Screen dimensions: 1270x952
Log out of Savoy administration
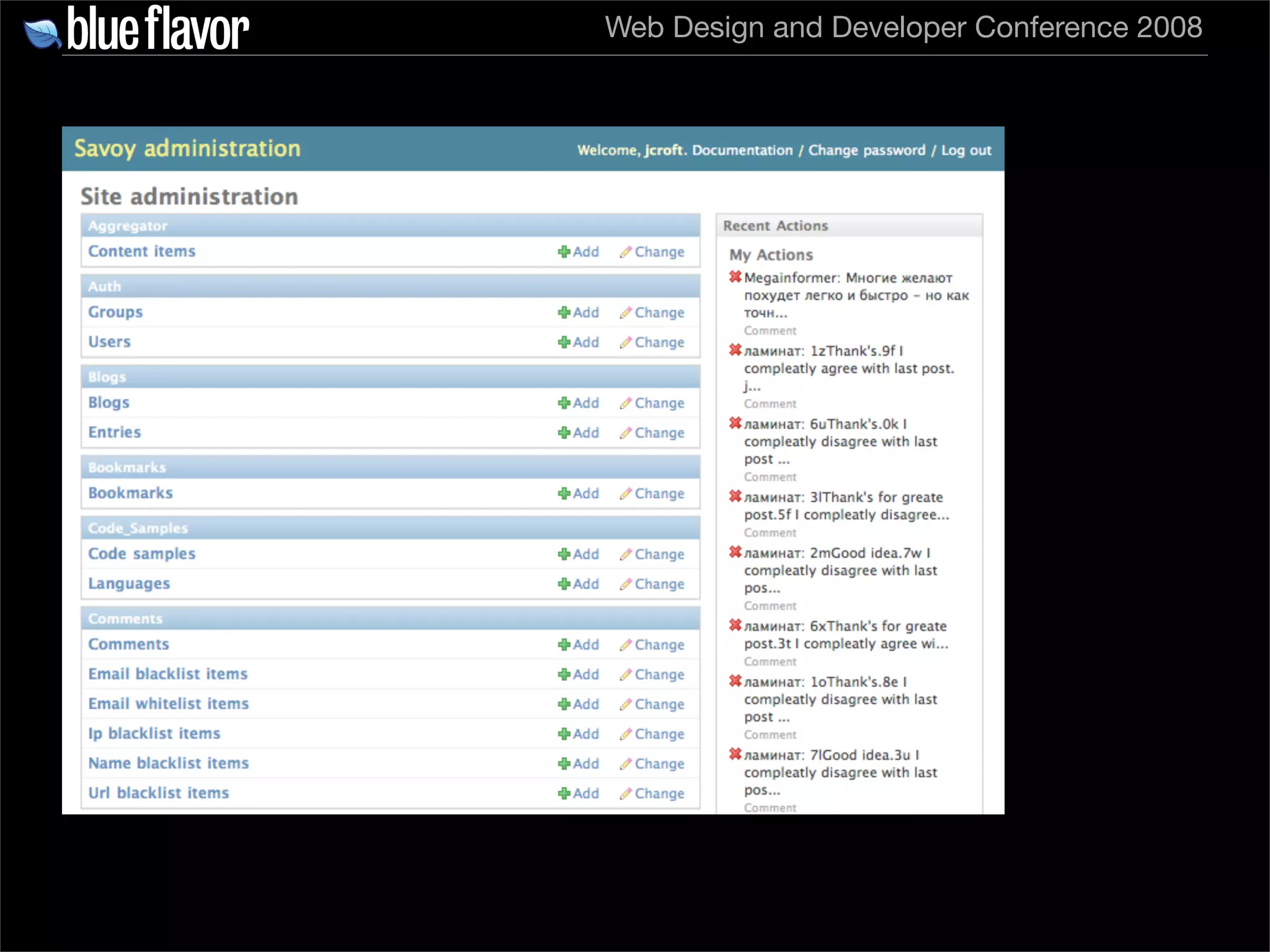point(966,151)
